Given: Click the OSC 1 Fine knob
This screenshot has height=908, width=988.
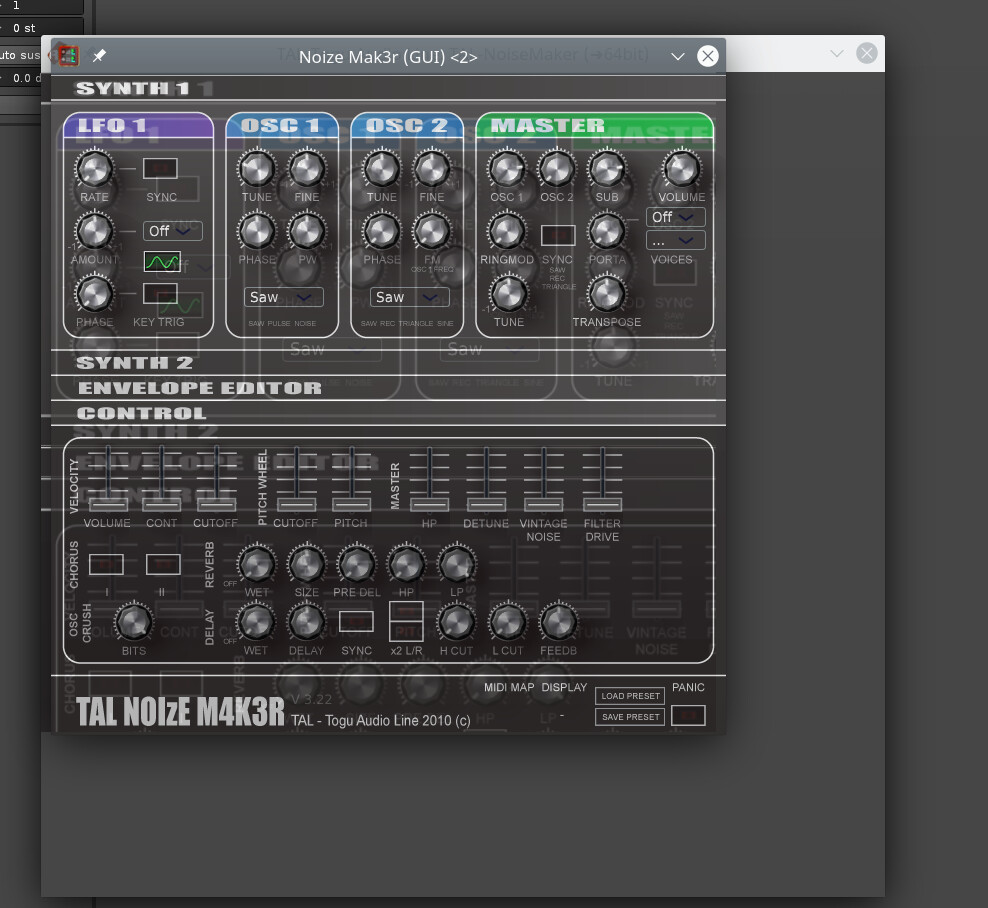Looking at the screenshot, I should (307, 169).
